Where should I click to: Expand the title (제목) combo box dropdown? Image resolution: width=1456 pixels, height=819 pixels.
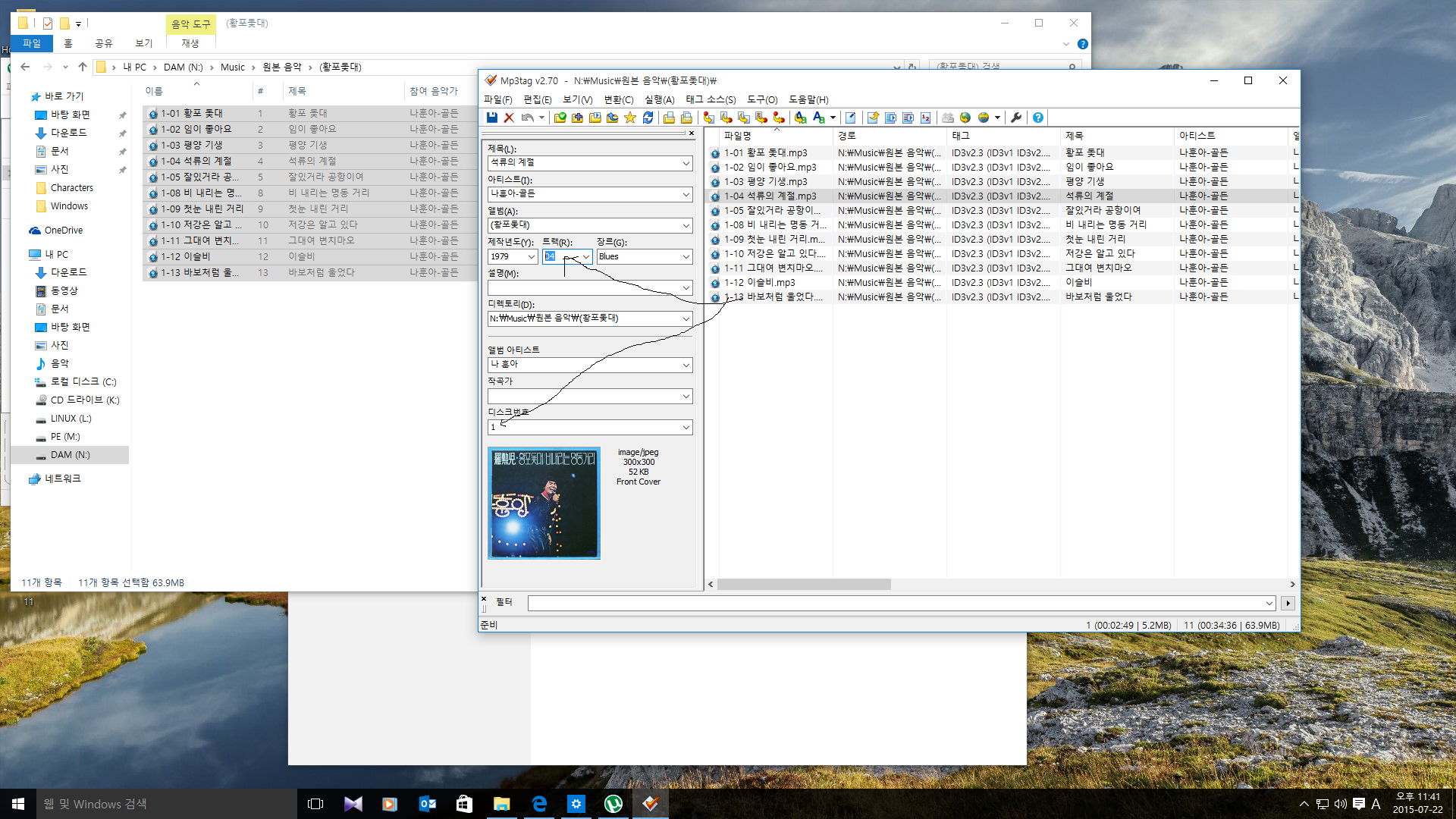coord(686,163)
